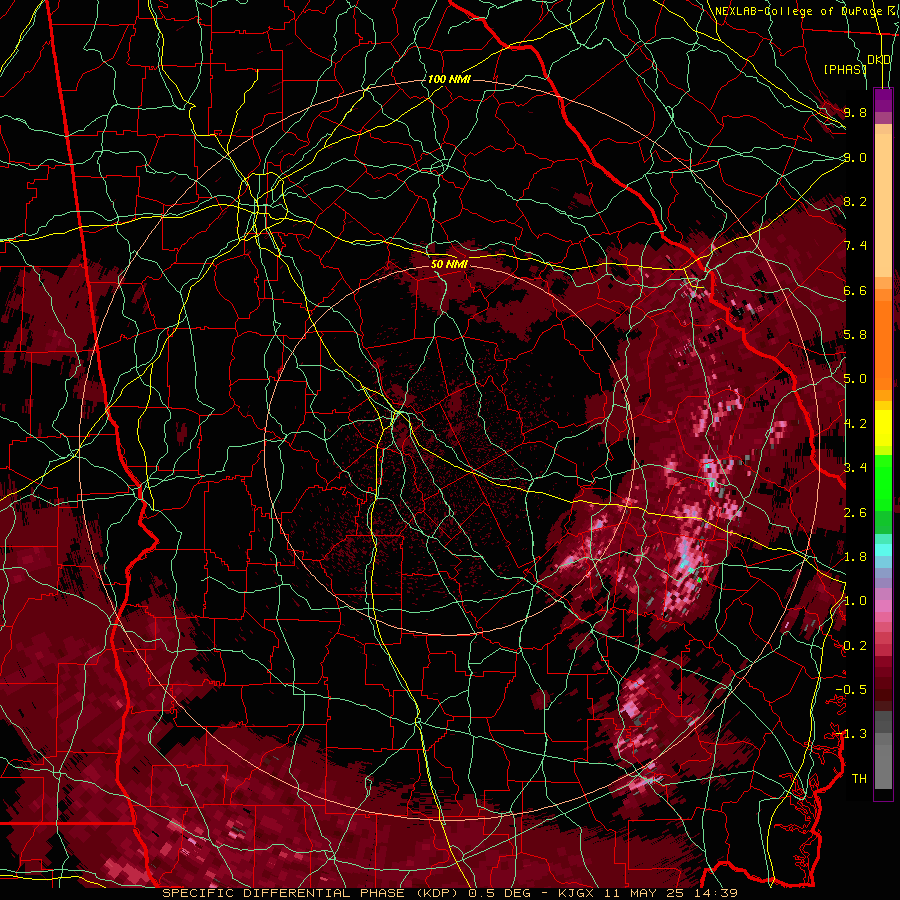Screen dimensions: 900x900
Task: Select the 8.2 legend value
Action: pos(855,201)
